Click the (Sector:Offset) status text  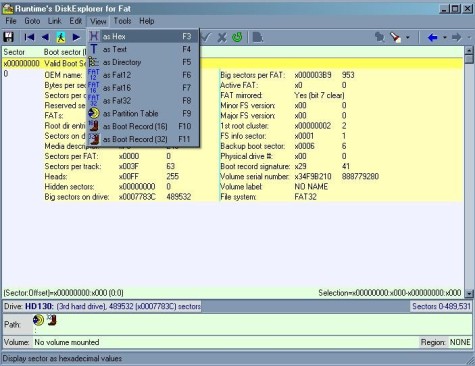pyautogui.click(x=63, y=293)
